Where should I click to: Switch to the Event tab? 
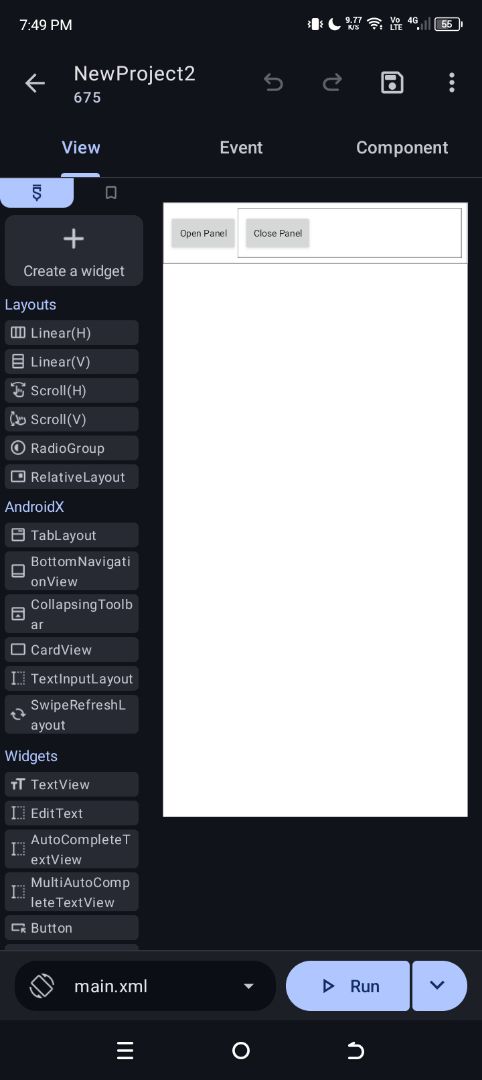(241, 147)
